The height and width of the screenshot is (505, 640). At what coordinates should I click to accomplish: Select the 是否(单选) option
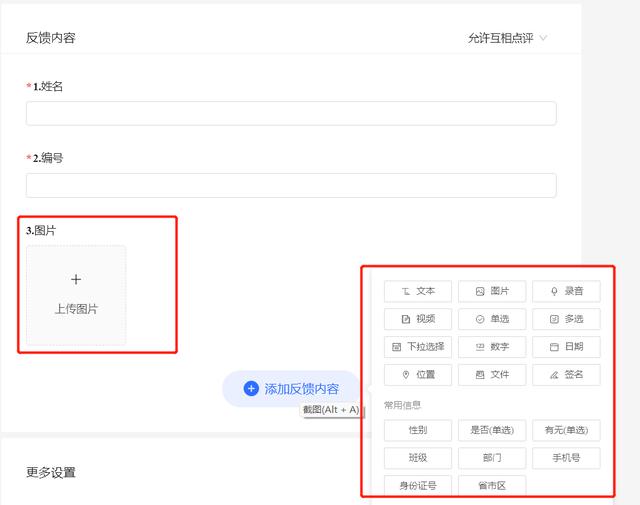pos(492,430)
